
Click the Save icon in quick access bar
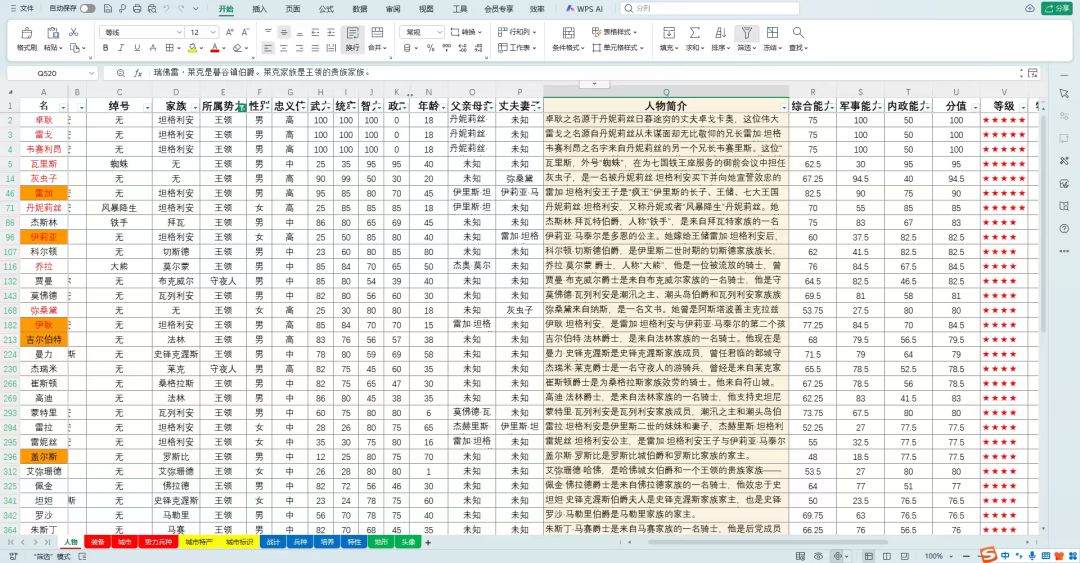pos(108,9)
